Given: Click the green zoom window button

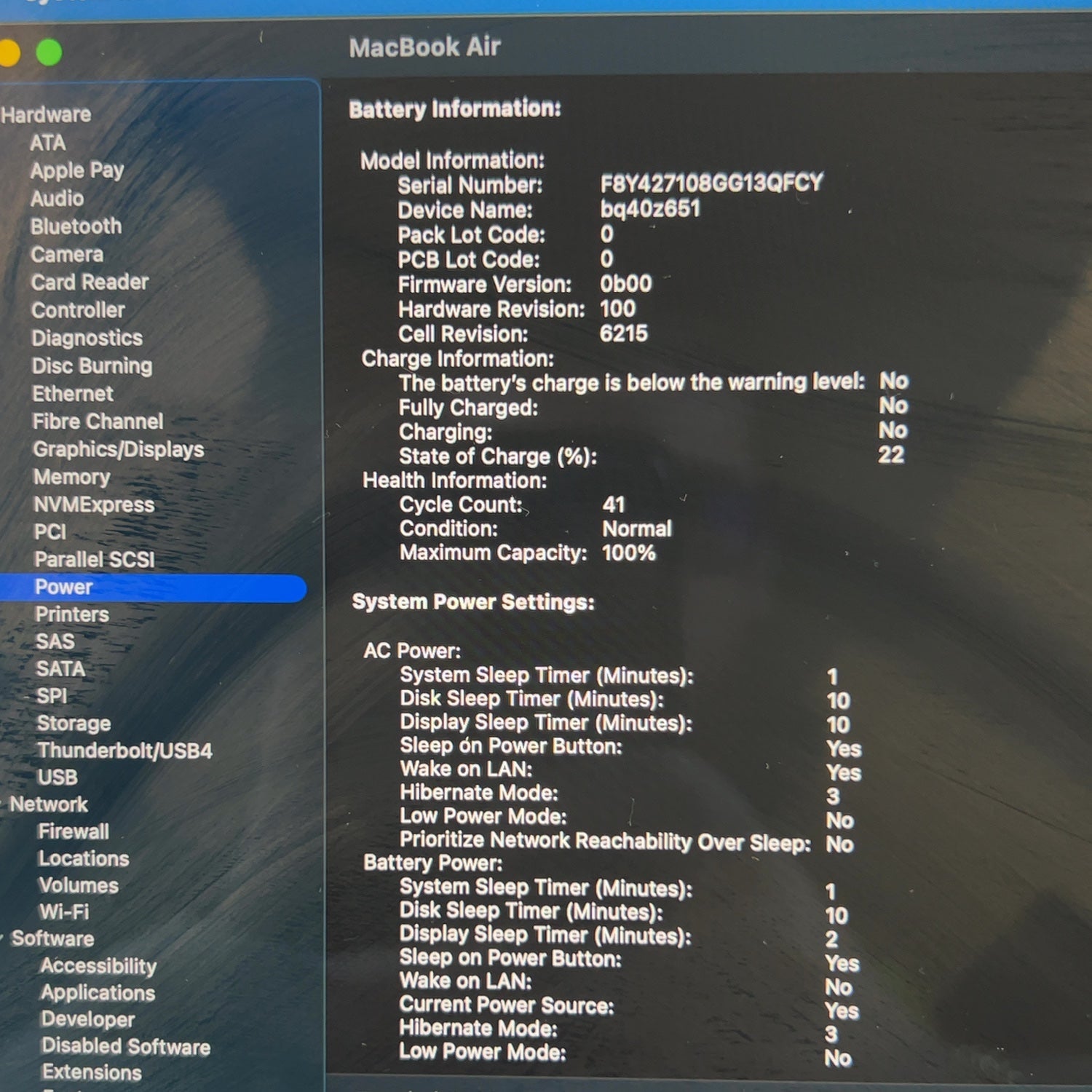Looking at the screenshot, I should tap(49, 52).
